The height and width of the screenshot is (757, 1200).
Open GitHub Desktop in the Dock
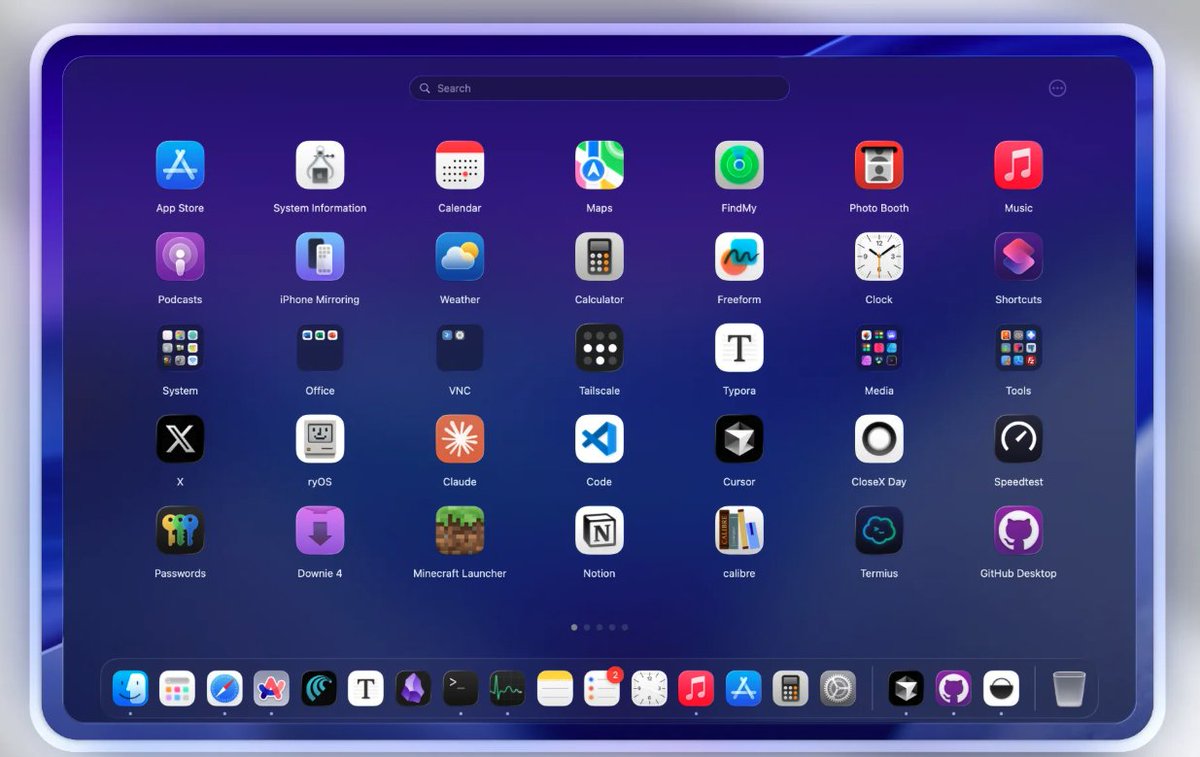click(953, 688)
